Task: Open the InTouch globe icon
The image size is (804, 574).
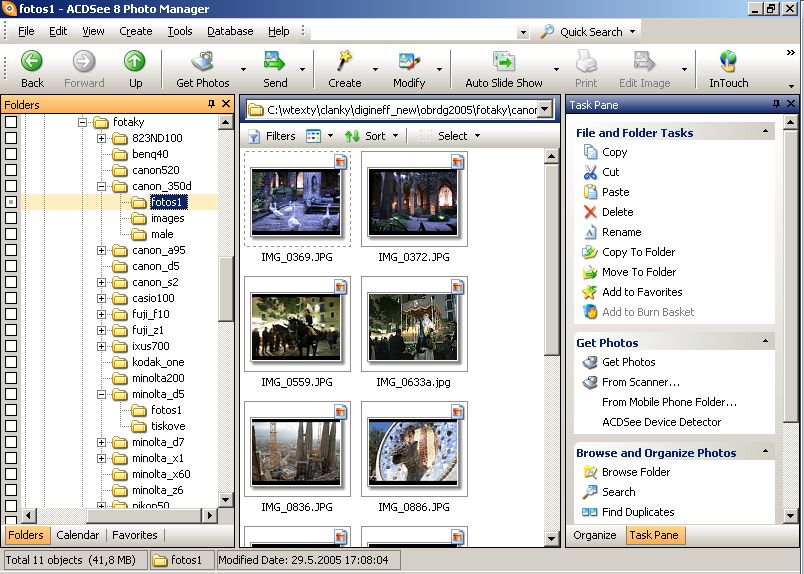Action: (728, 61)
